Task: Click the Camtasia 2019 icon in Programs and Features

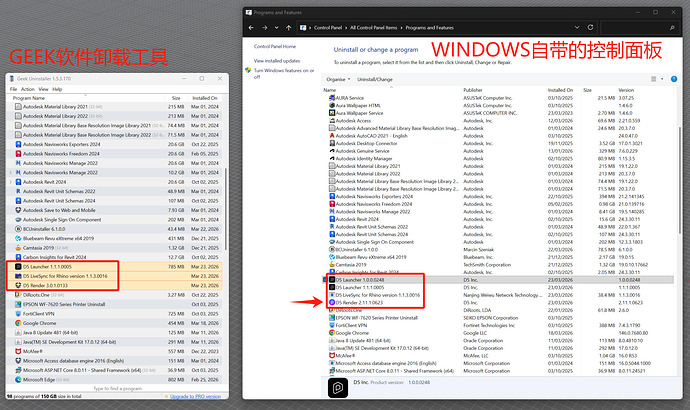Action: coord(332,264)
